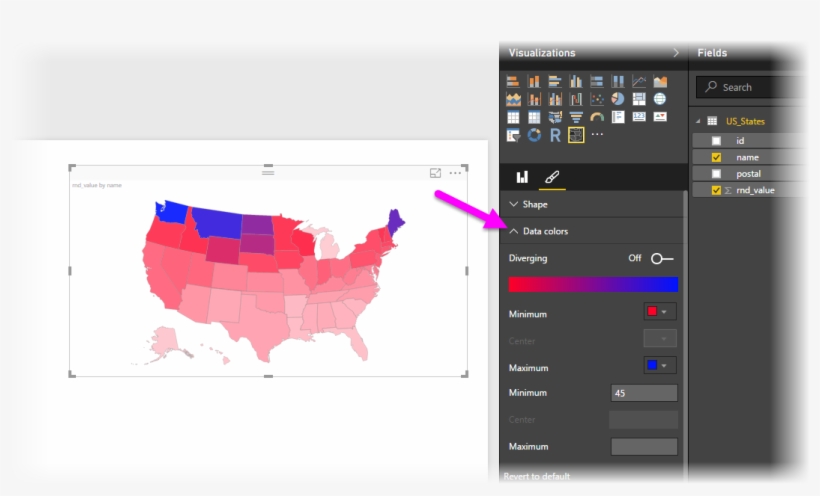Open the Minimum color dropdown
820x496 pixels.
(659, 312)
